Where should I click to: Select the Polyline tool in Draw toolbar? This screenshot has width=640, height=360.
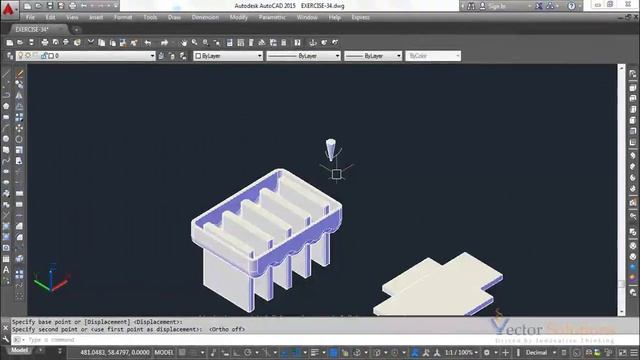click(6, 95)
